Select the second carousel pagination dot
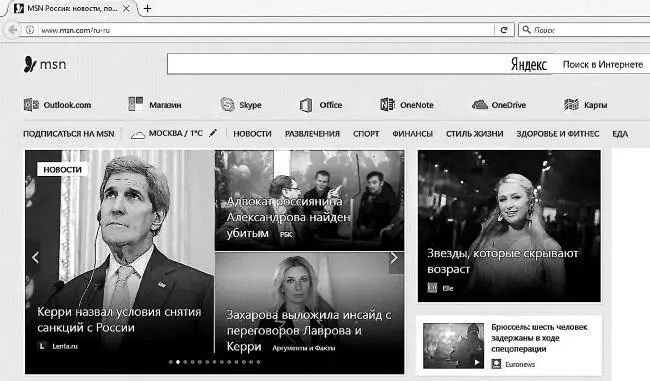The image size is (650, 381). (178, 362)
